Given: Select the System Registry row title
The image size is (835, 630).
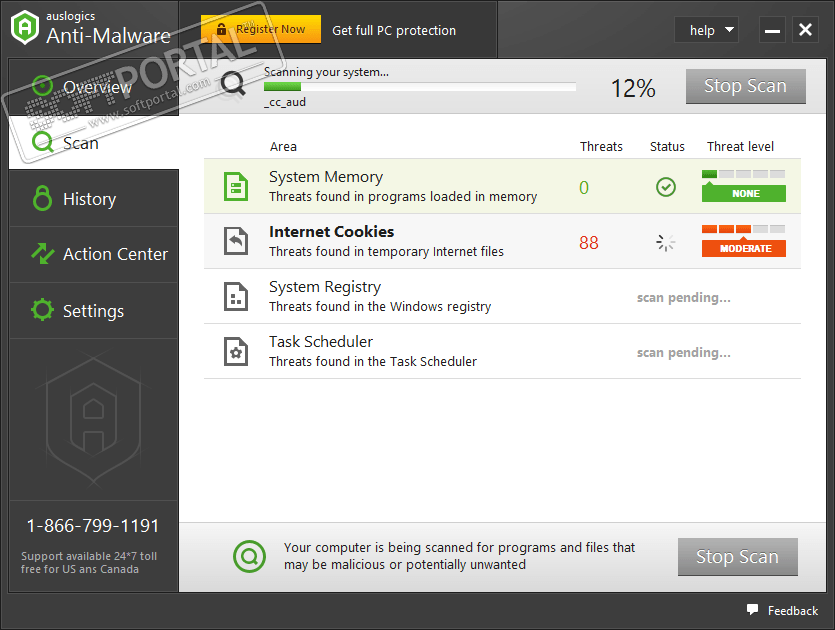Looking at the screenshot, I should coord(325,287).
